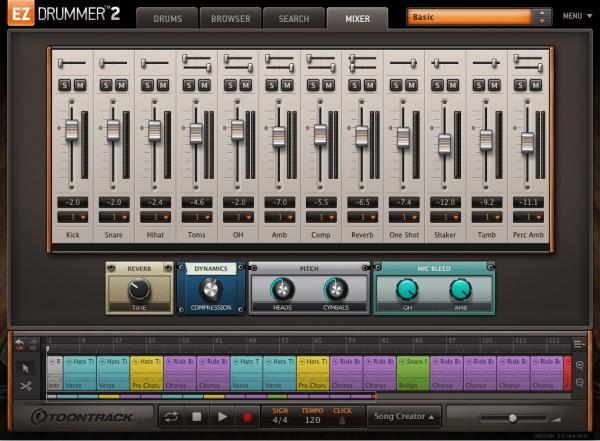Click the Toontrack logo
Viewport: 600px width, 441px height.
pos(82,417)
